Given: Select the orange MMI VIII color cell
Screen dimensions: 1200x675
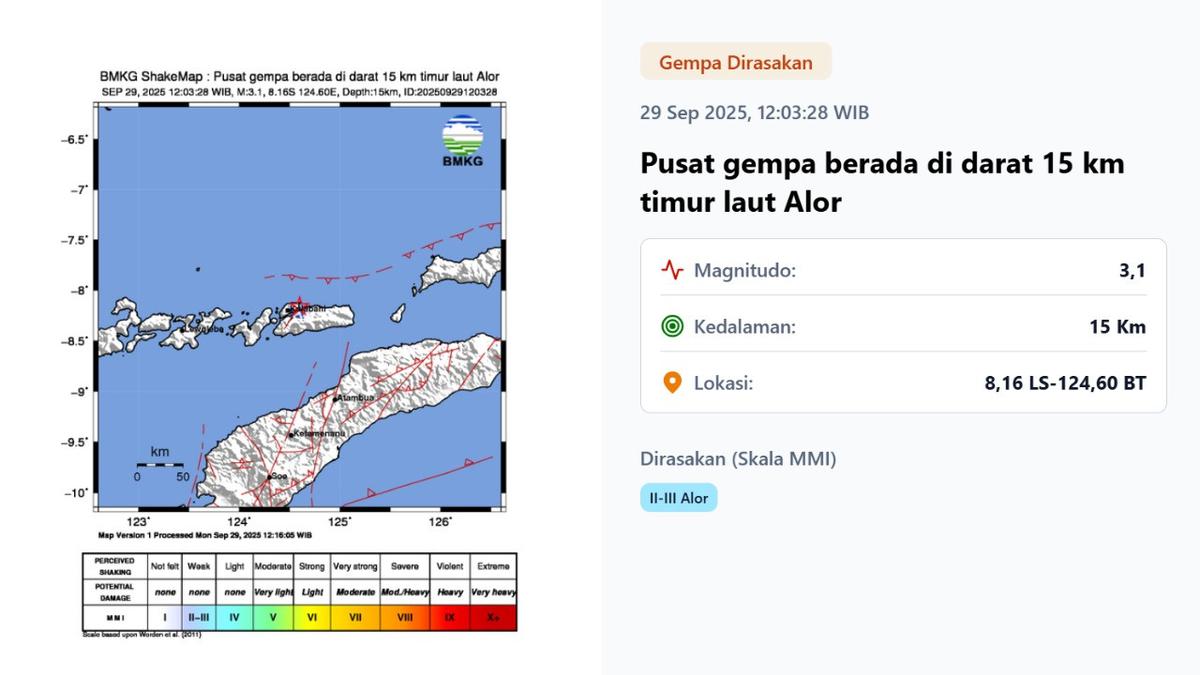Looking at the screenshot, I should [404, 618].
